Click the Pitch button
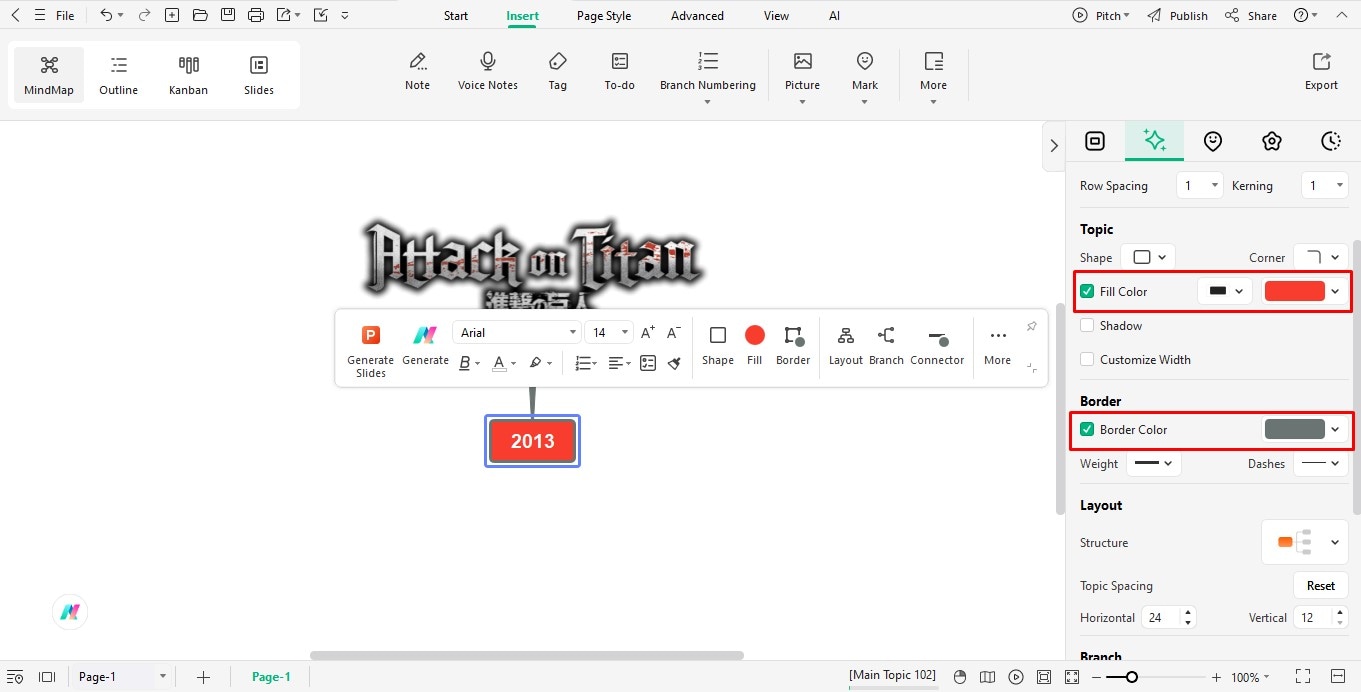Viewport: 1361px width, 692px height. click(1101, 16)
